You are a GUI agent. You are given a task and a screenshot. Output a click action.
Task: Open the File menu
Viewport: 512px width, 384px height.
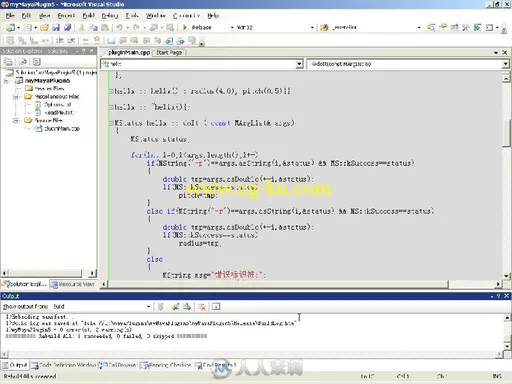pos(10,15)
